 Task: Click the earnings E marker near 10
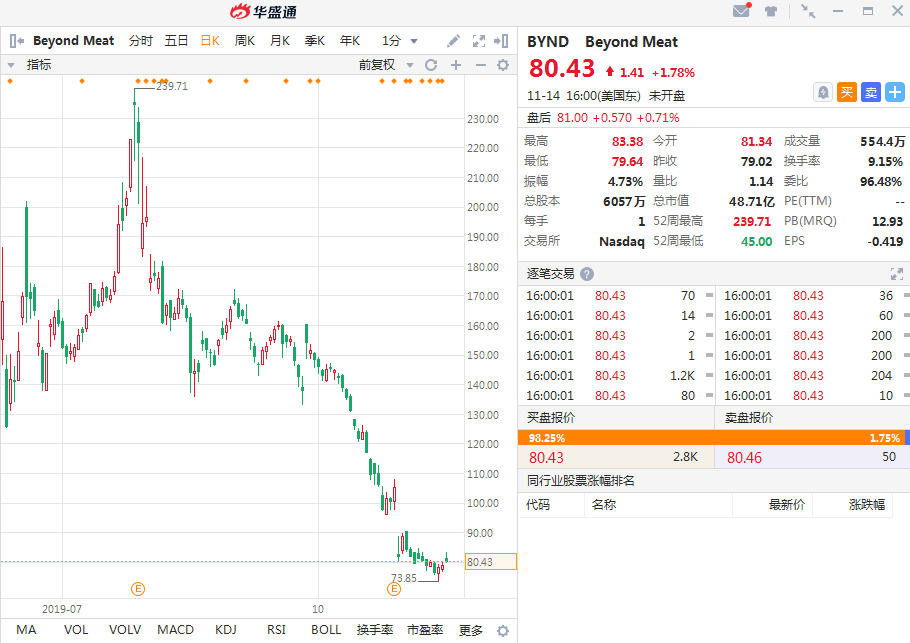tap(394, 589)
